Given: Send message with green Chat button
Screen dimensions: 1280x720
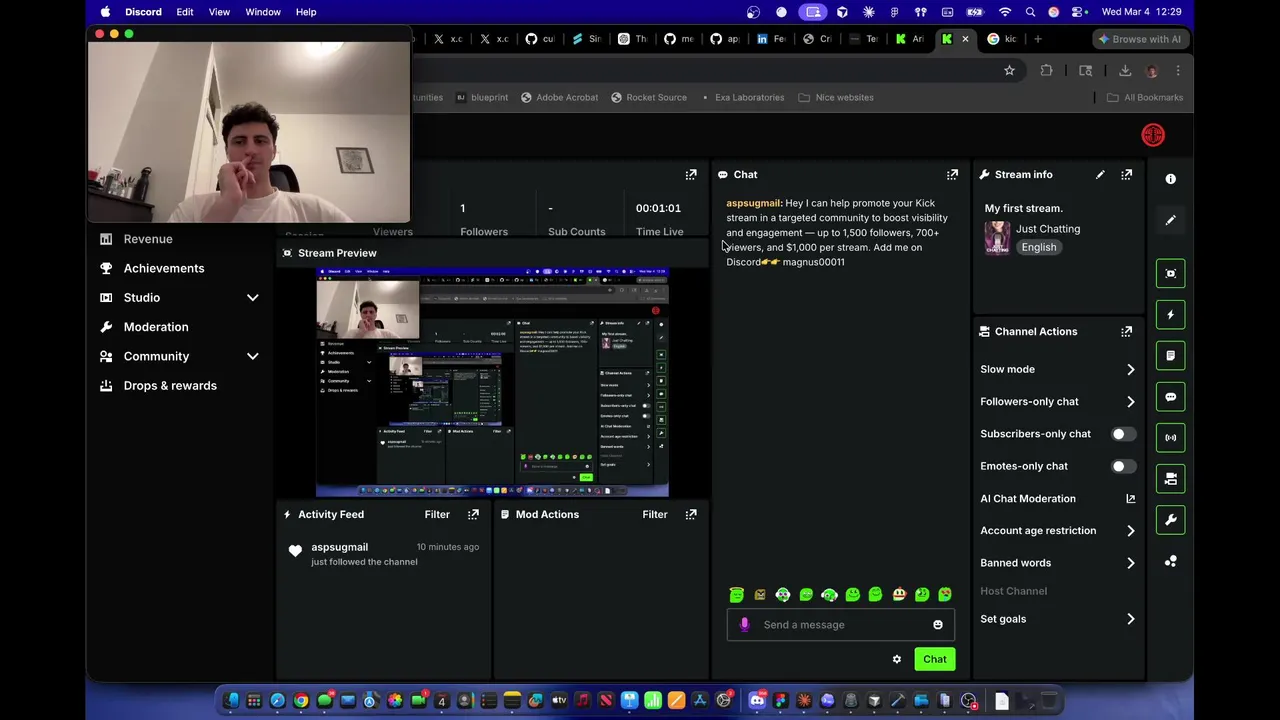Looking at the screenshot, I should point(935,659).
